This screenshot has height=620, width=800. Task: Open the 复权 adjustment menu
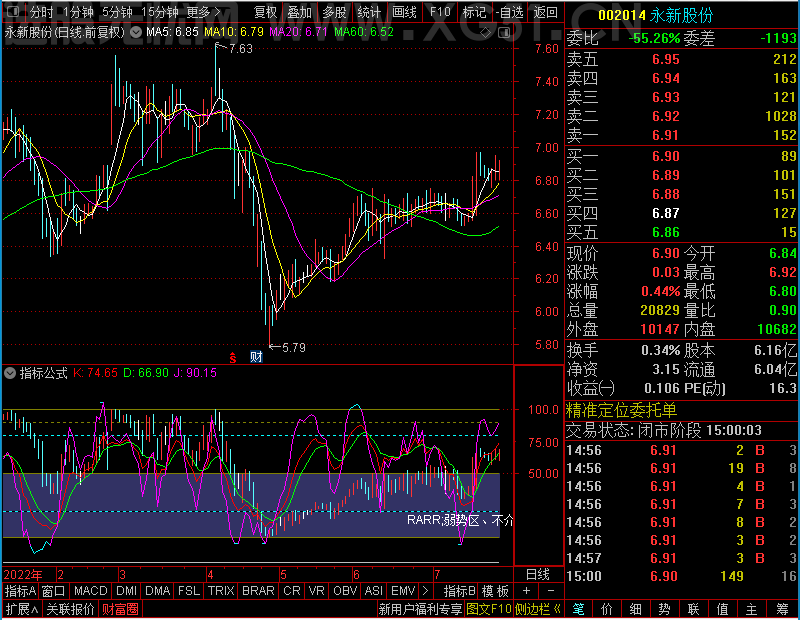(x=265, y=12)
